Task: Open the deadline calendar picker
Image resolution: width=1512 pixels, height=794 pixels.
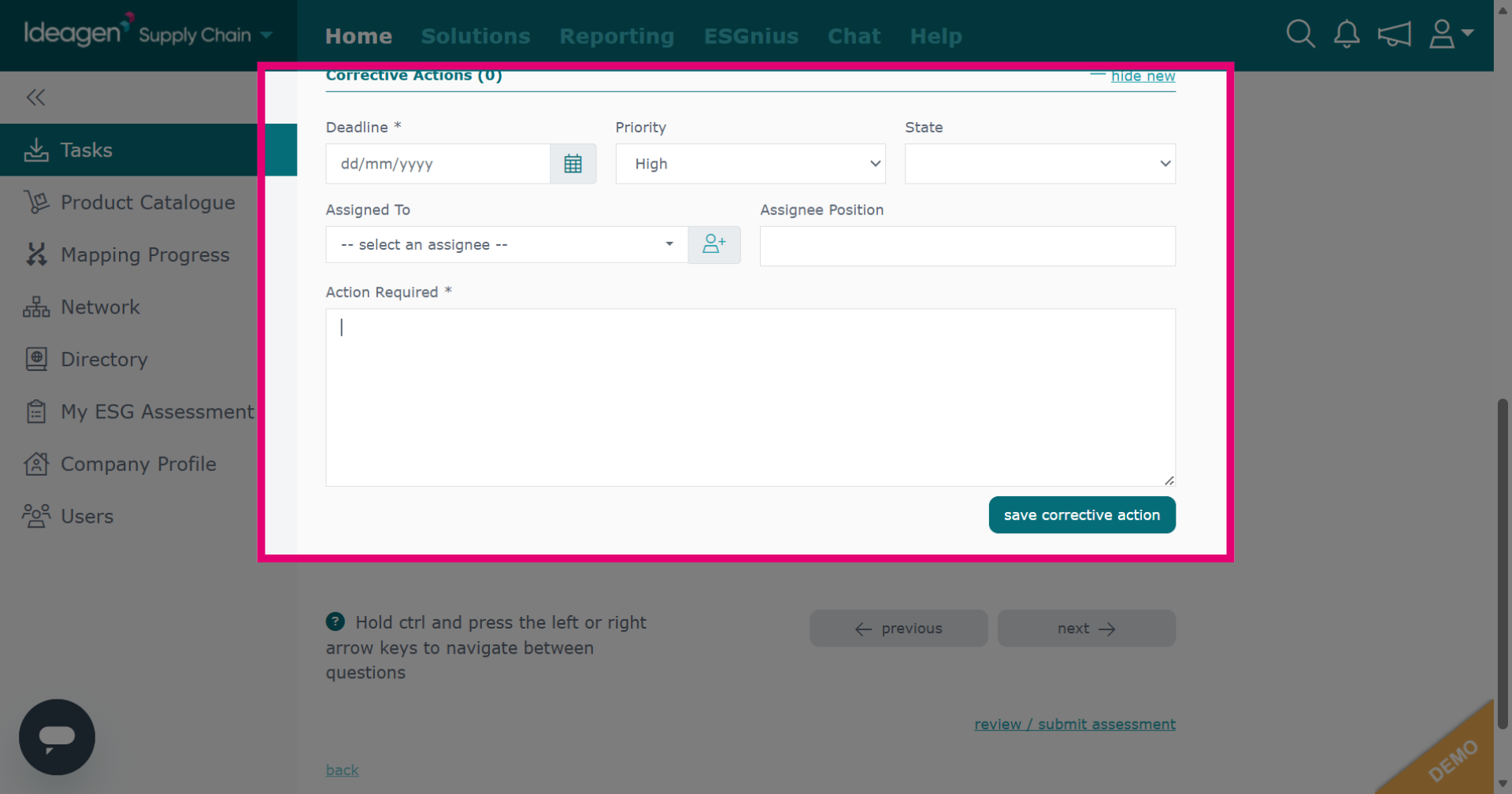Action: [573, 164]
